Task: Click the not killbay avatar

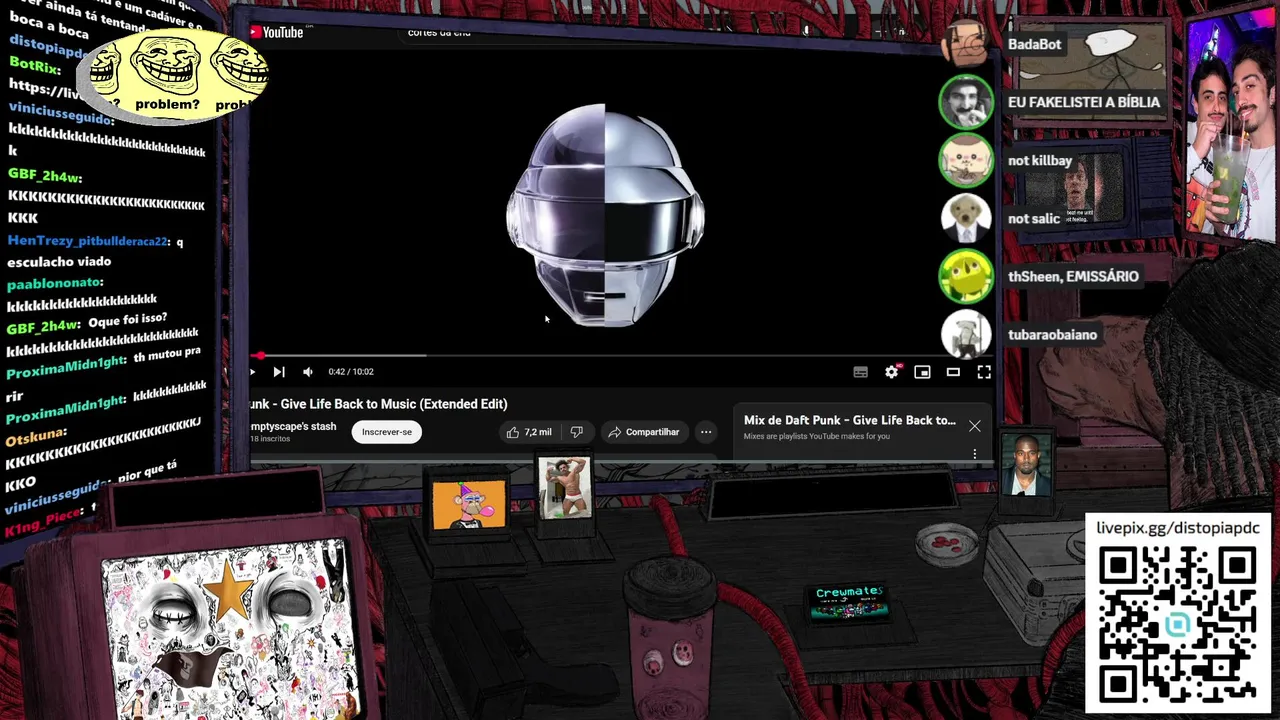Action: 965,160
